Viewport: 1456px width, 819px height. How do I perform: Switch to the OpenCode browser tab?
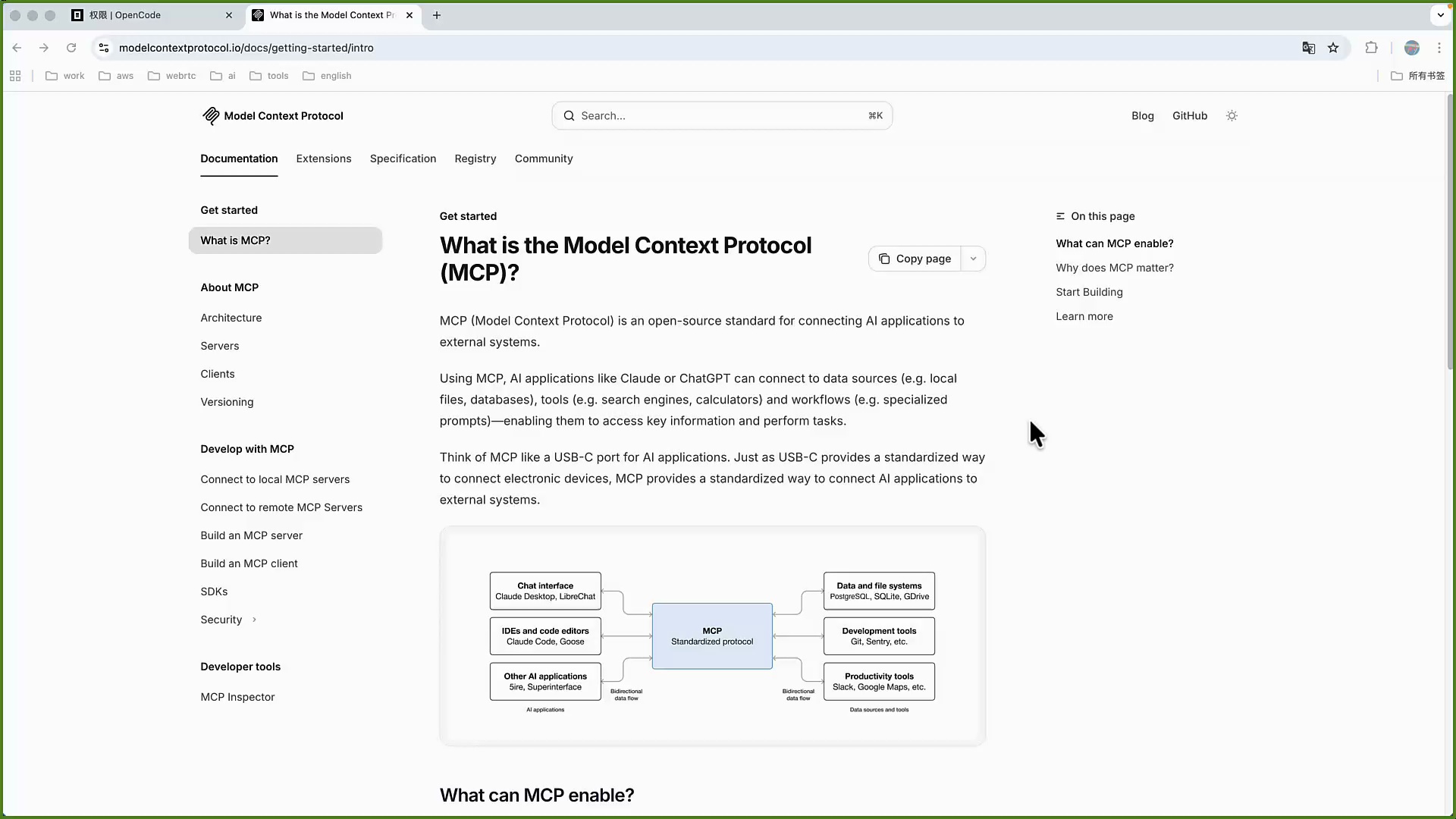coord(152,15)
